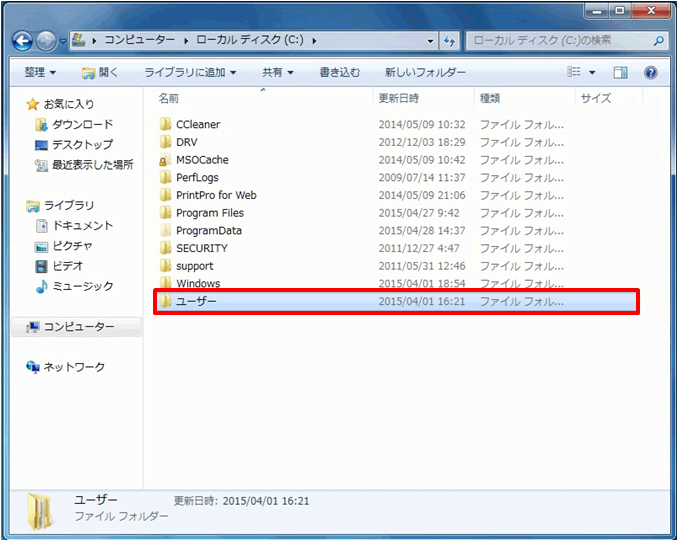The height and width of the screenshot is (541, 678).
Task: Open the ピクチャ library
Action: pyautogui.click(x=72, y=246)
